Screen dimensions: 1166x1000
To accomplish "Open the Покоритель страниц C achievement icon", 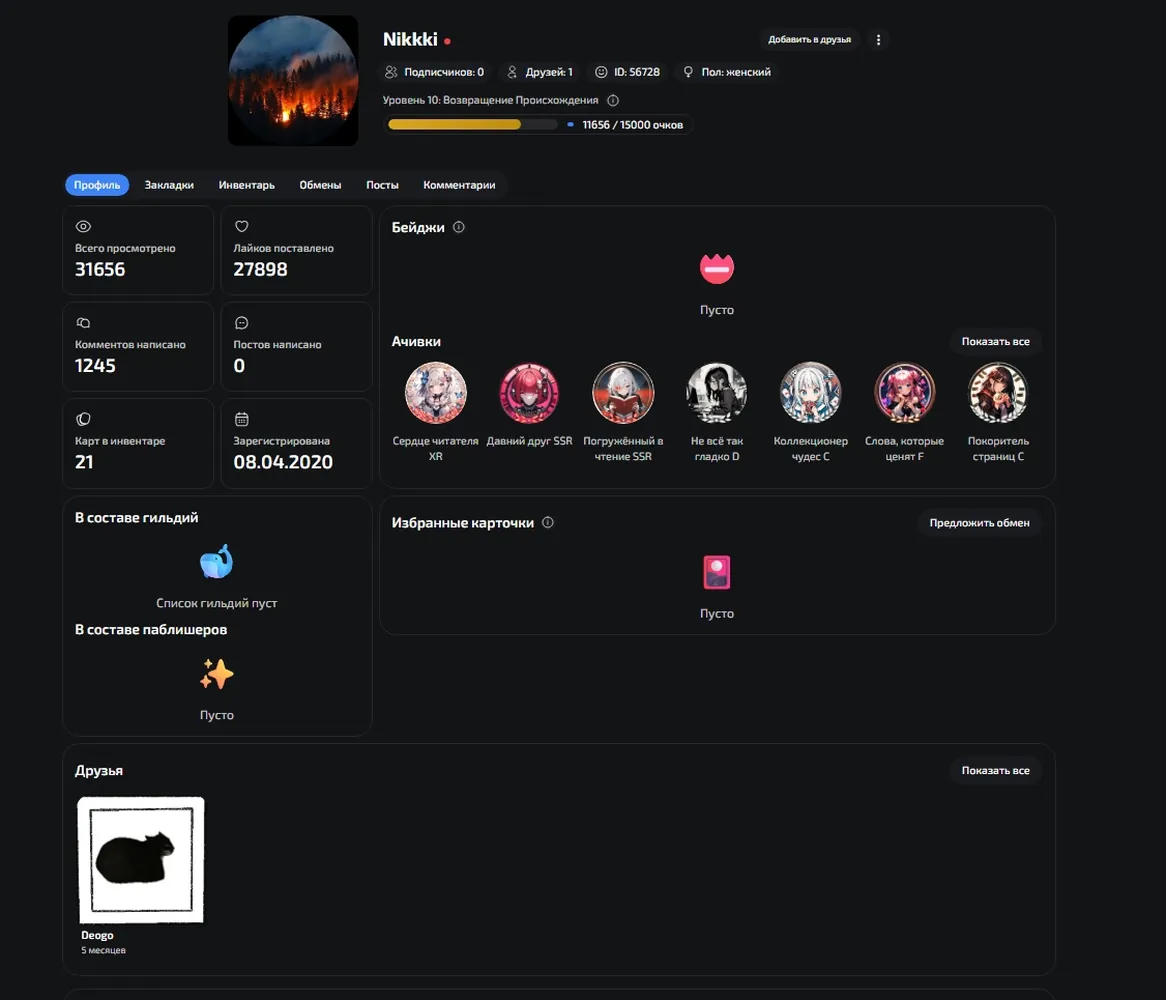I will [x=998, y=393].
